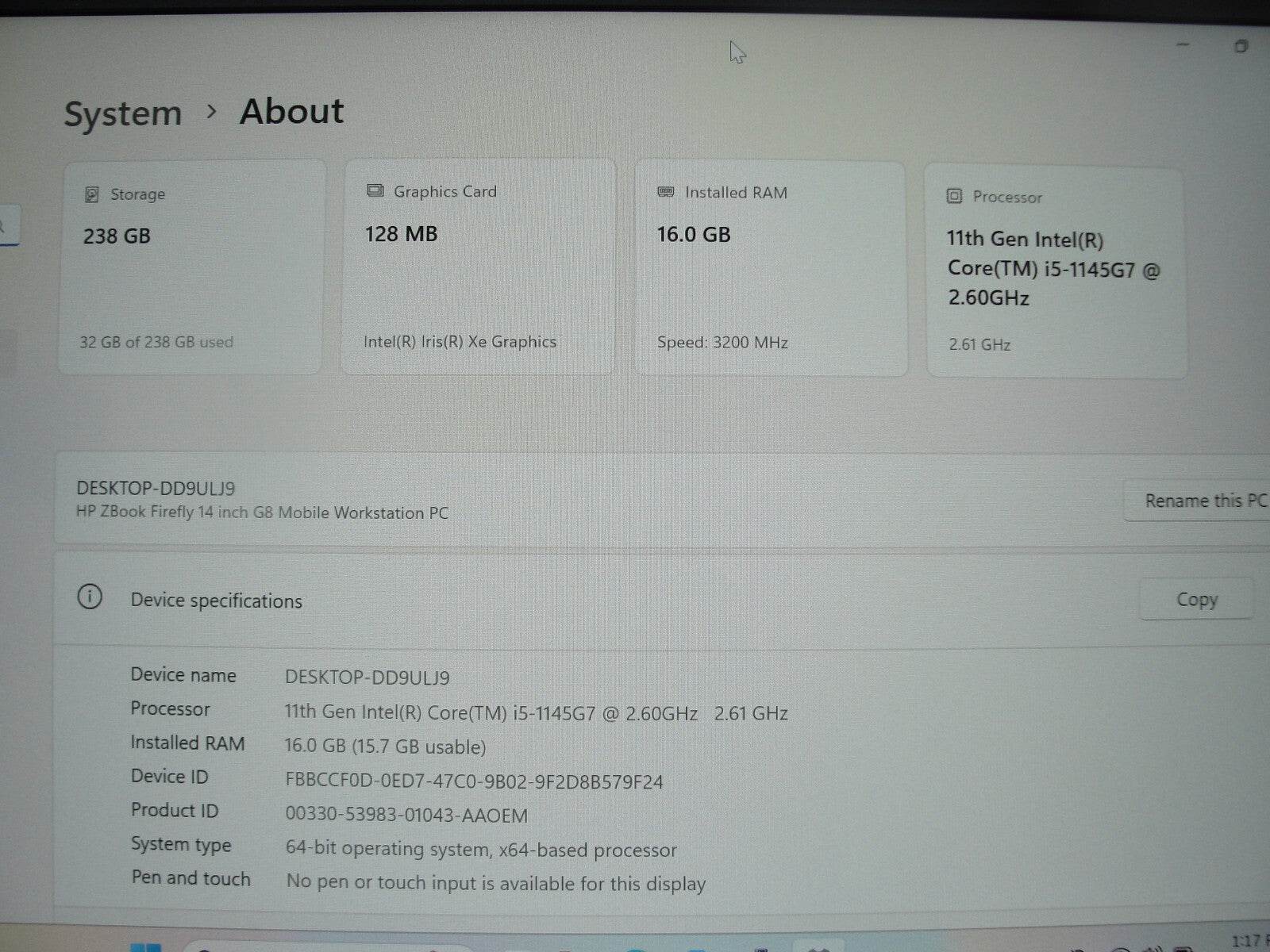
Task: Select the About breadcrumb label
Action: point(291,111)
